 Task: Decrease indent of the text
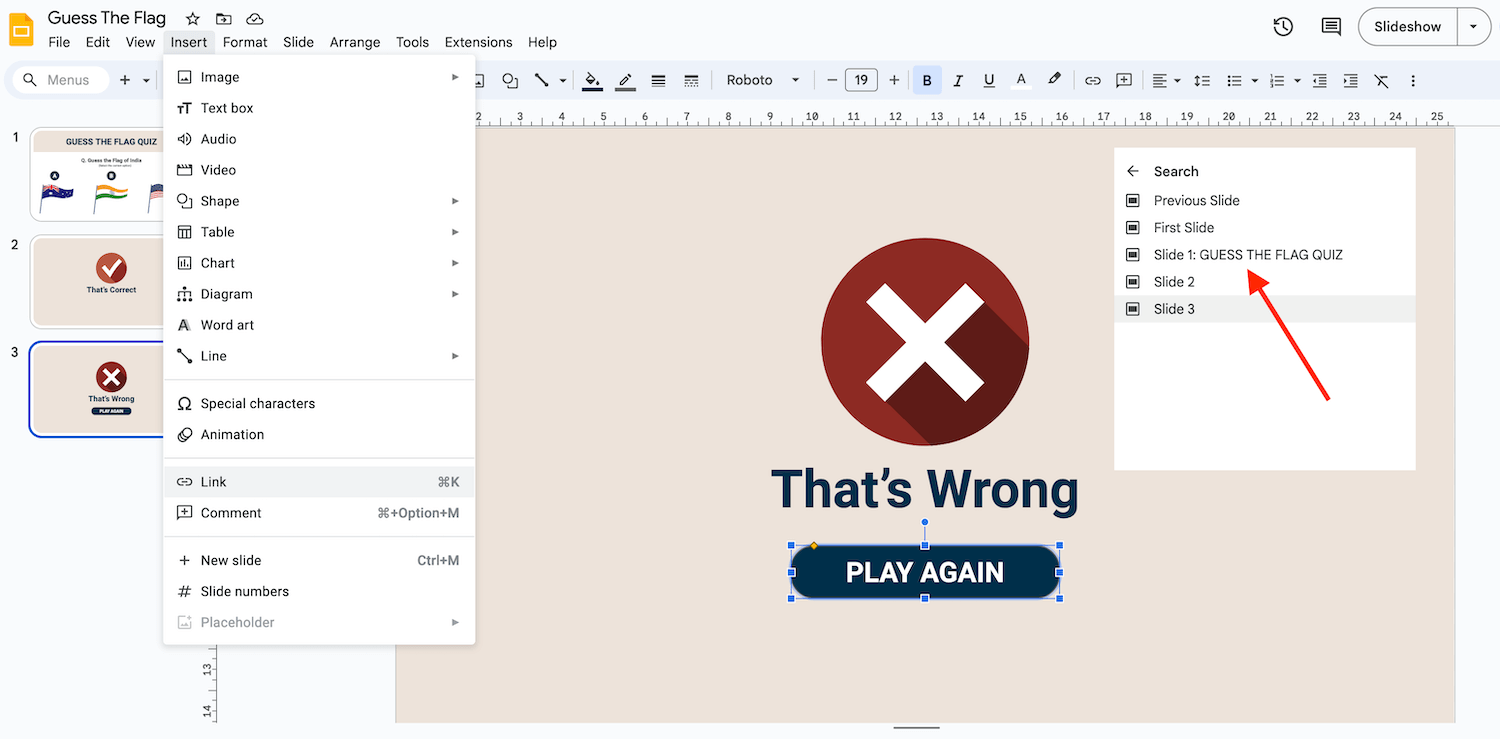coord(1320,80)
